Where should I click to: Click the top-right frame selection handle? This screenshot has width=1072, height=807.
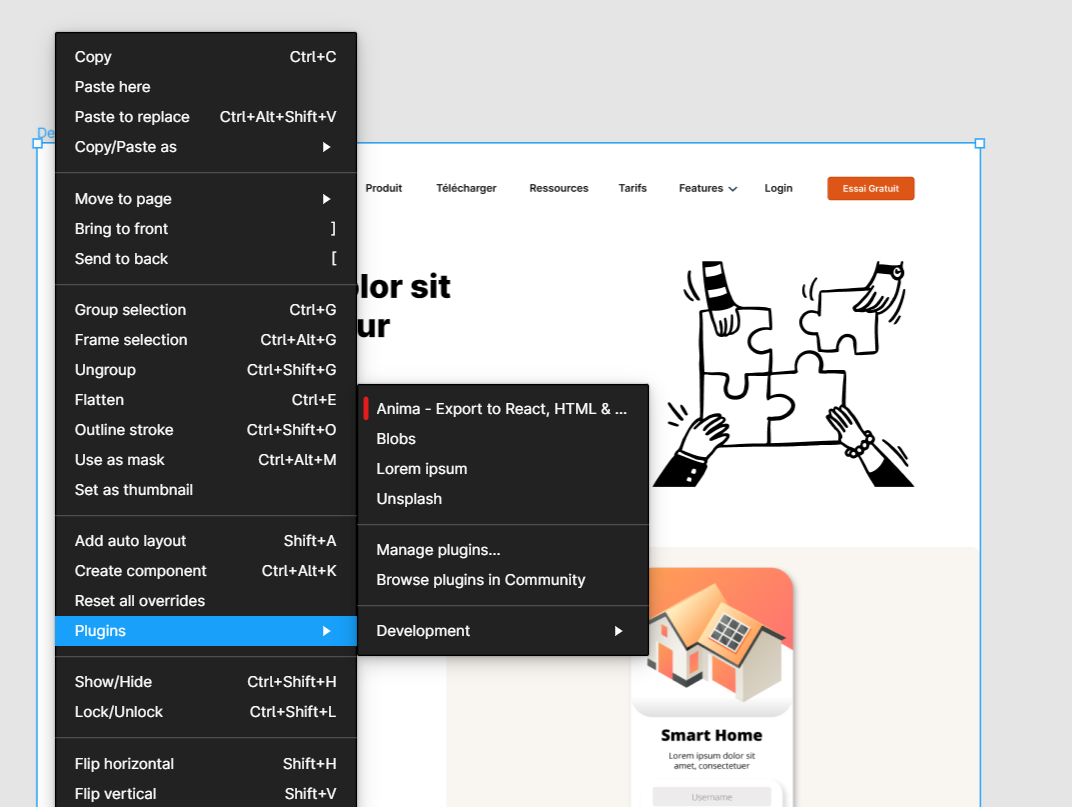point(980,144)
